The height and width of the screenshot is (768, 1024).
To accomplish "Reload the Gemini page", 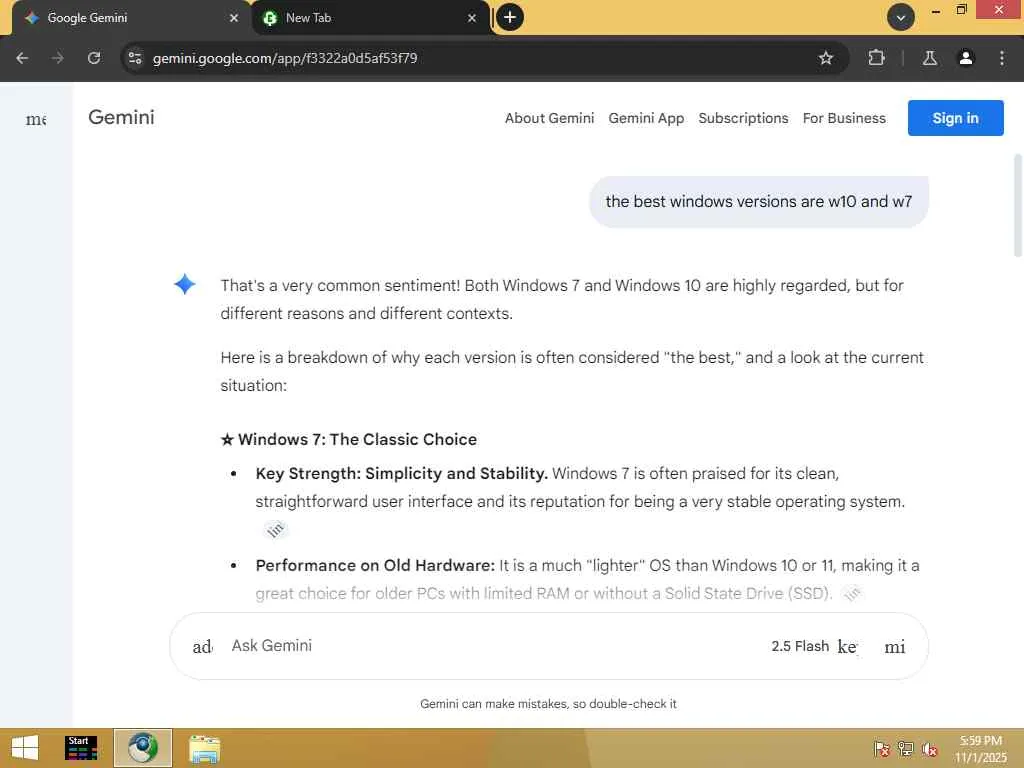I will 94,58.
